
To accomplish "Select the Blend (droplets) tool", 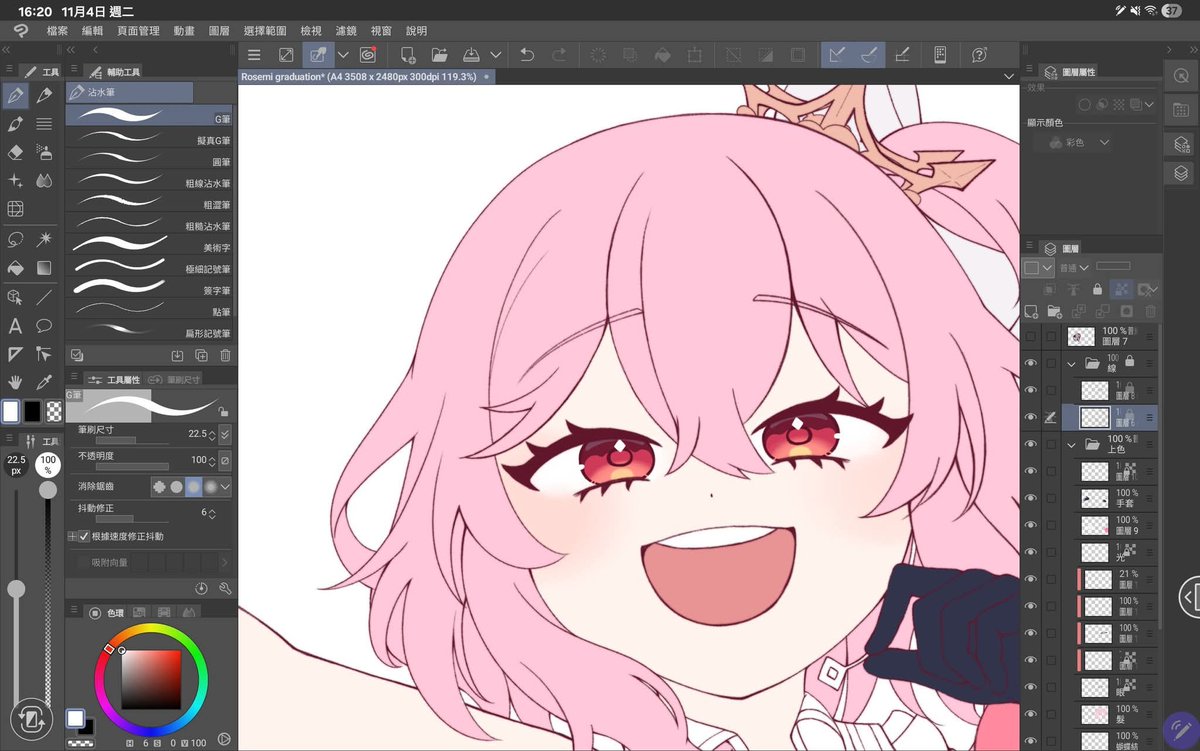I will pyautogui.click(x=44, y=181).
